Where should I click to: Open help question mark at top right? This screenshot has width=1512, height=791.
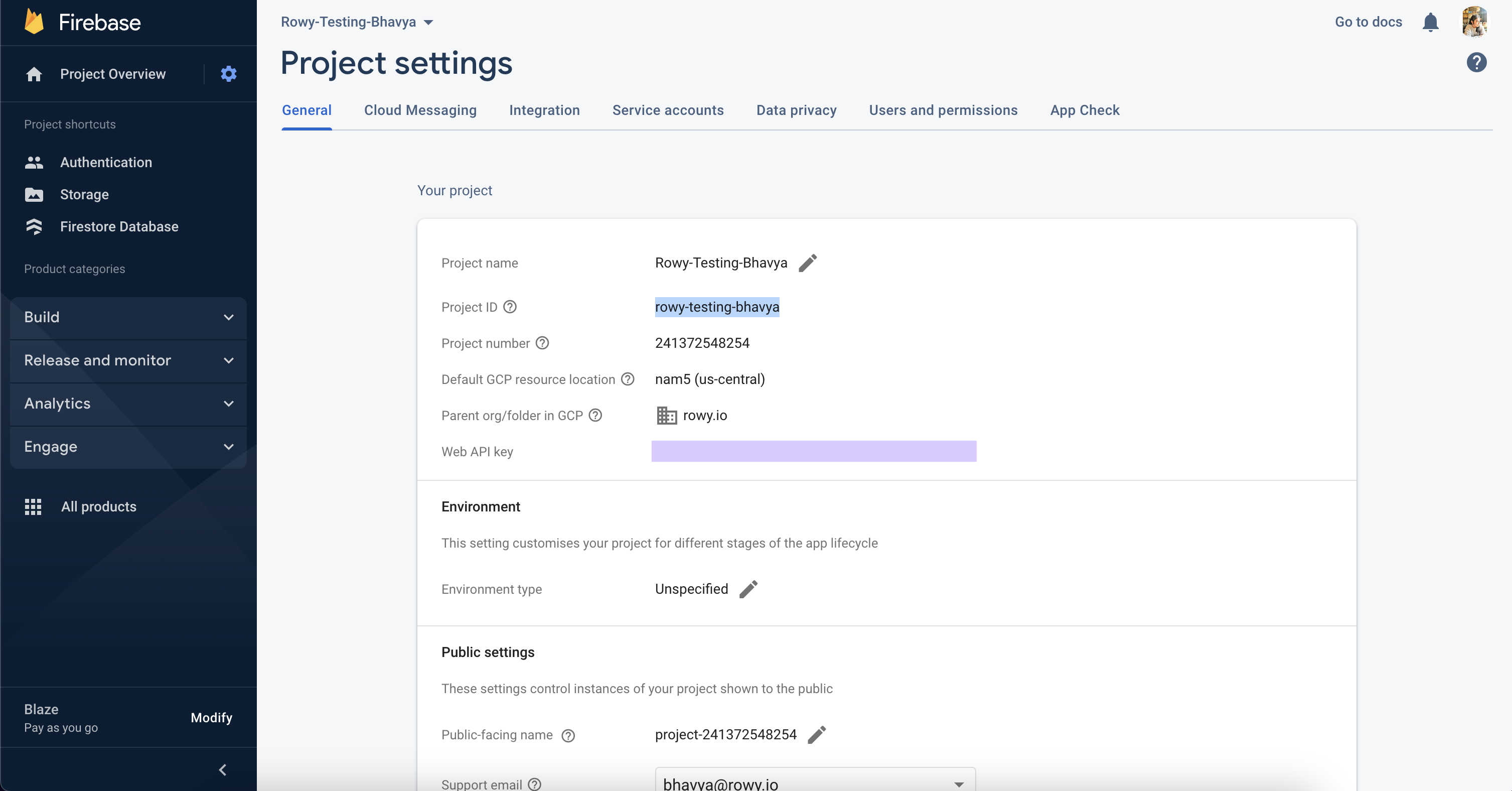point(1476,62)
